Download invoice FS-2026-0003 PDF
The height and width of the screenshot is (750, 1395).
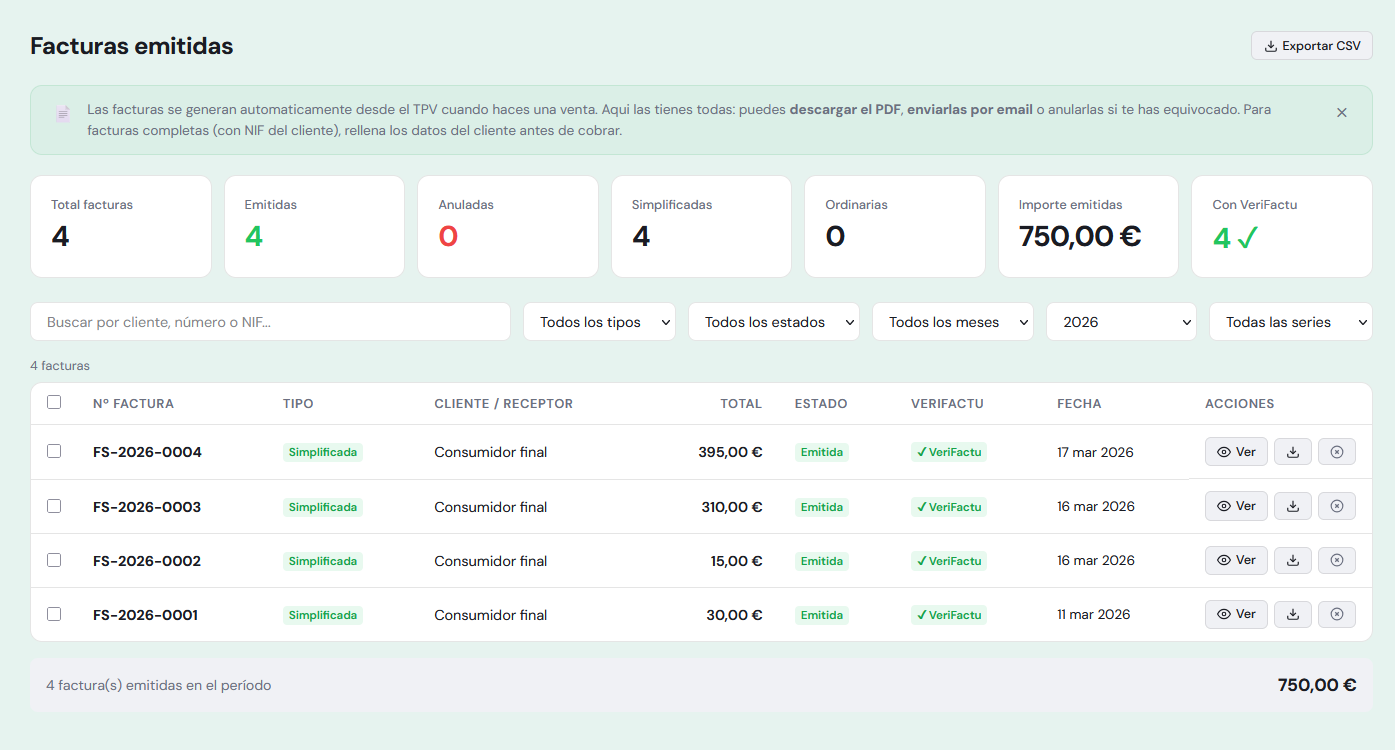coord(1293,506)
